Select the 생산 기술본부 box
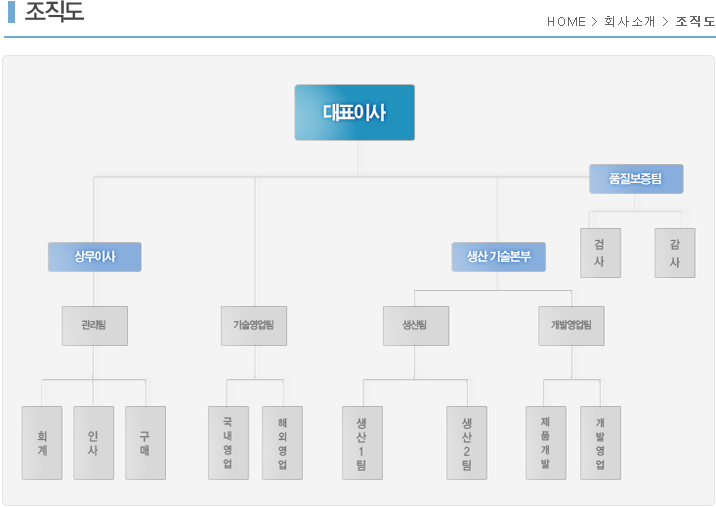The width and height of the screenshot is (716, 507). pos(498,257)
